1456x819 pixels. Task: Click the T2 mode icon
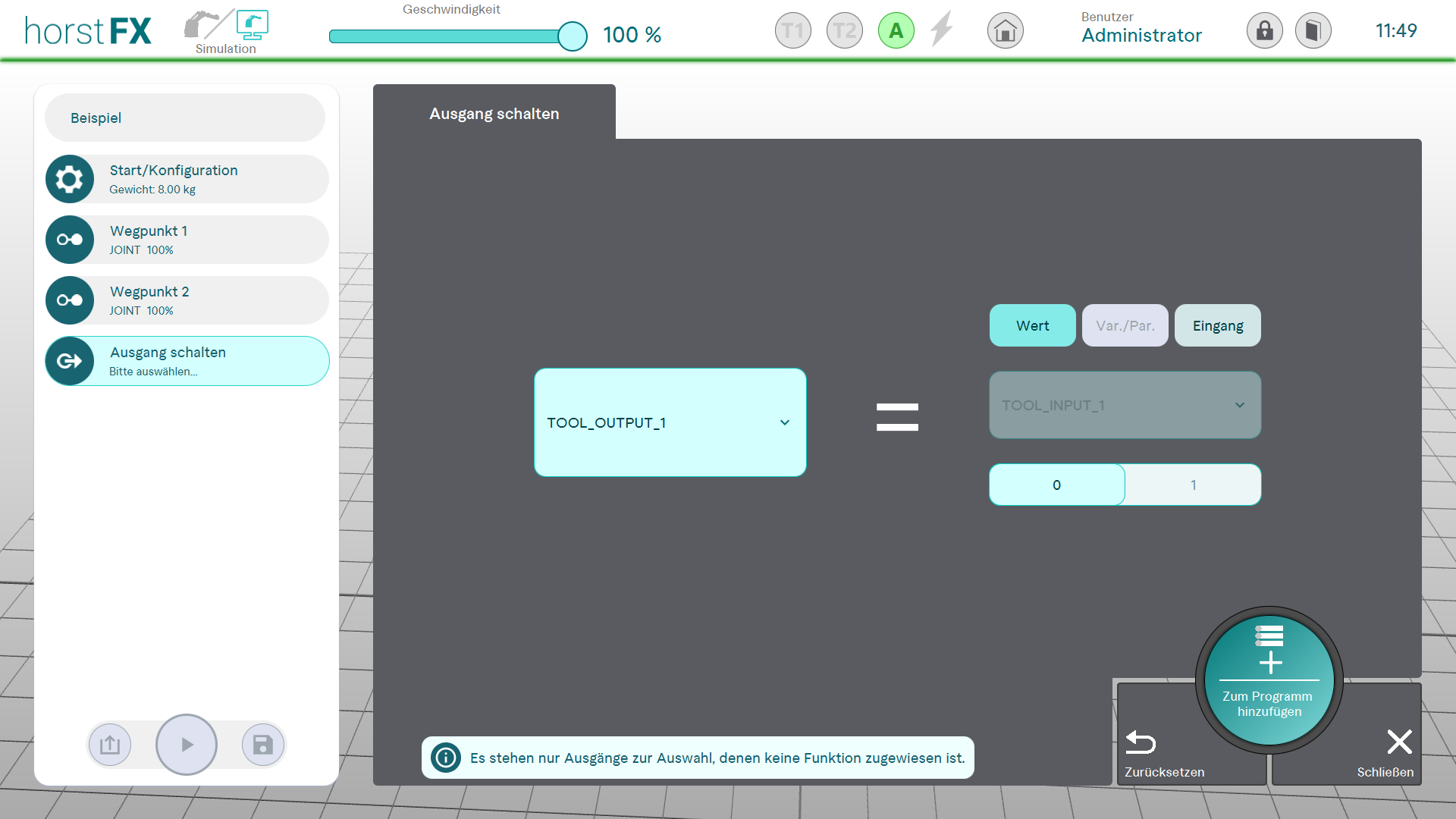(x=844, y=31)
